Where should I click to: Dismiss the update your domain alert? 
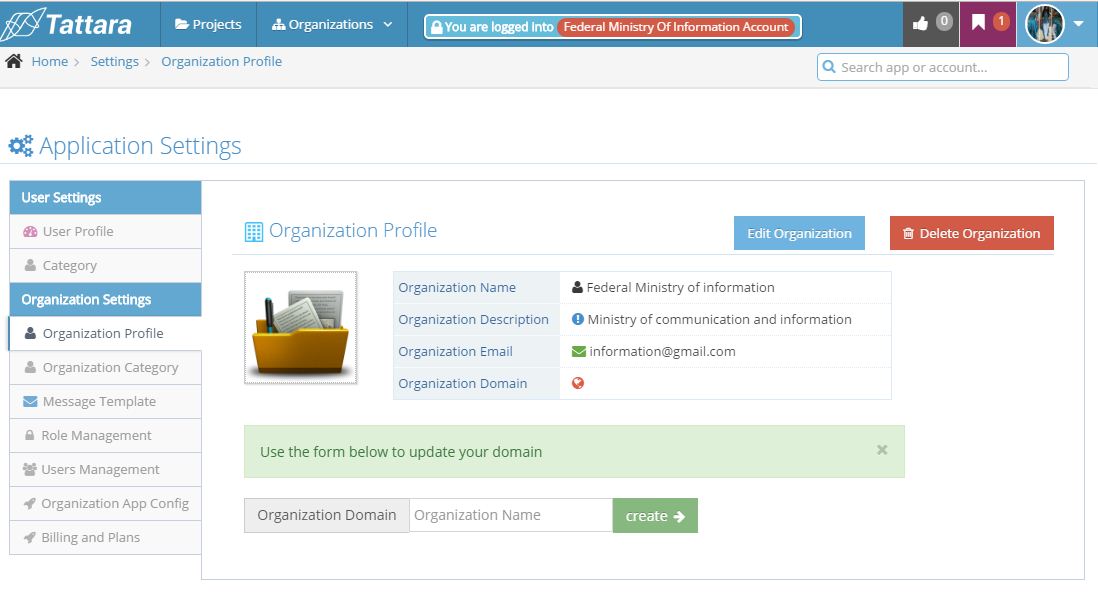[x=882, y=450]
